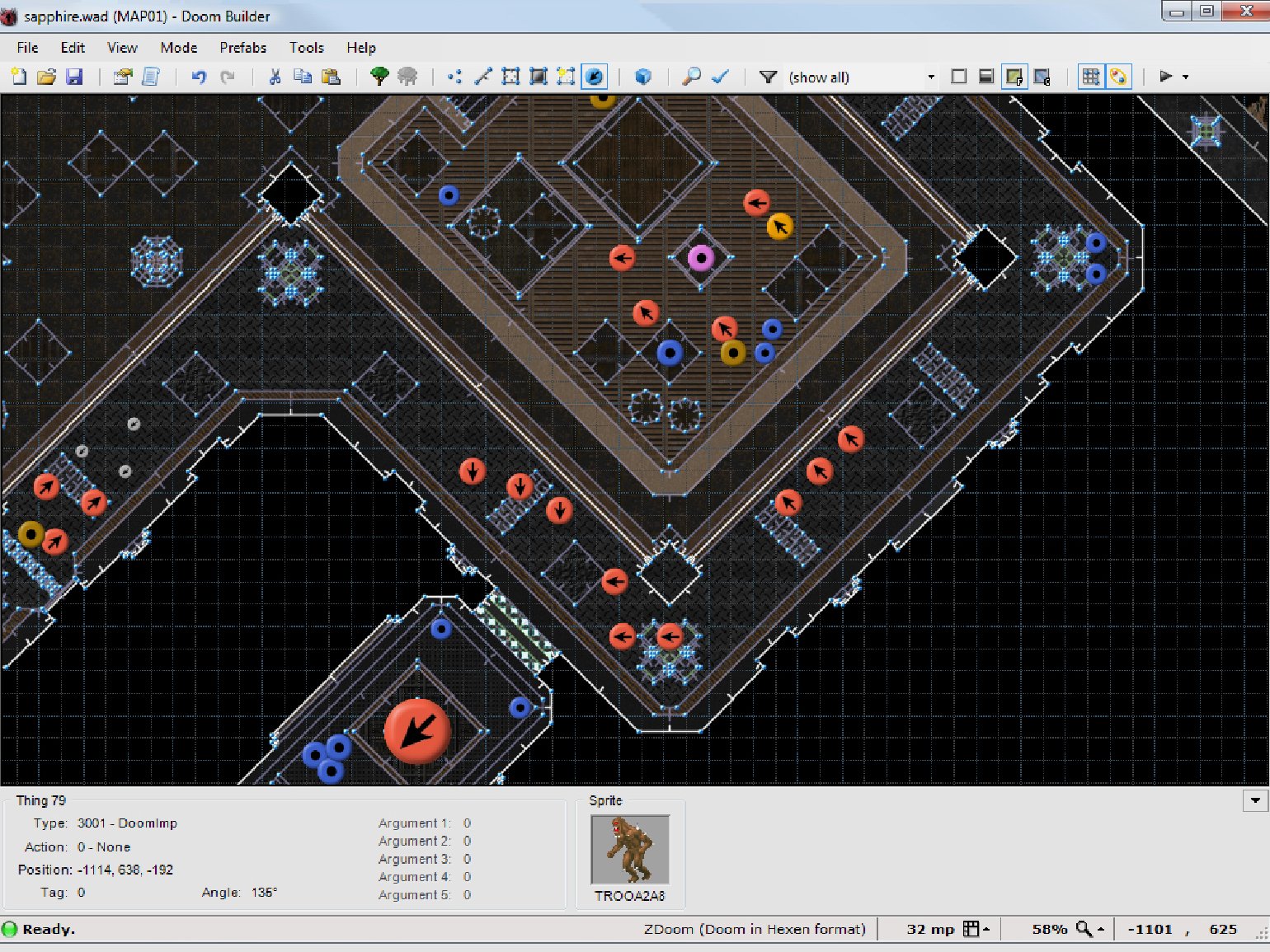Open the Help menu
The height and width of the screenshot is (952, 1270).
pos(361,48)
